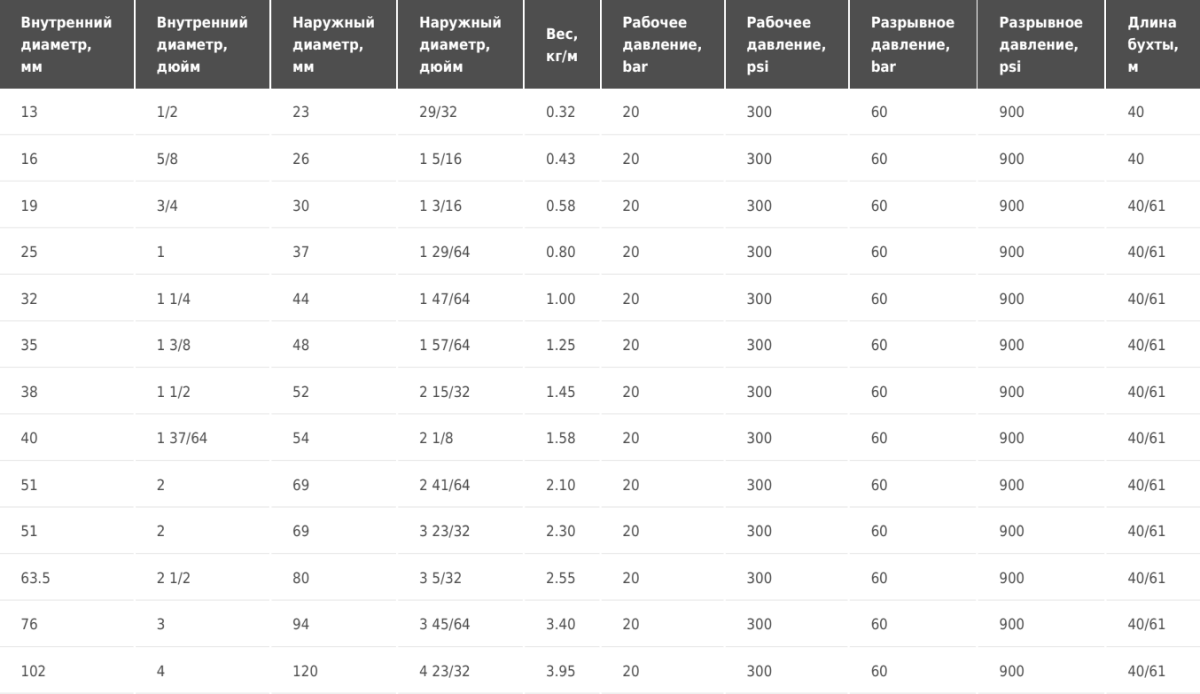Viewport: 1200px width, 694px height.
Task: Click the weight value 3.95
Action: pyautogui.click(x=561, y=671)
